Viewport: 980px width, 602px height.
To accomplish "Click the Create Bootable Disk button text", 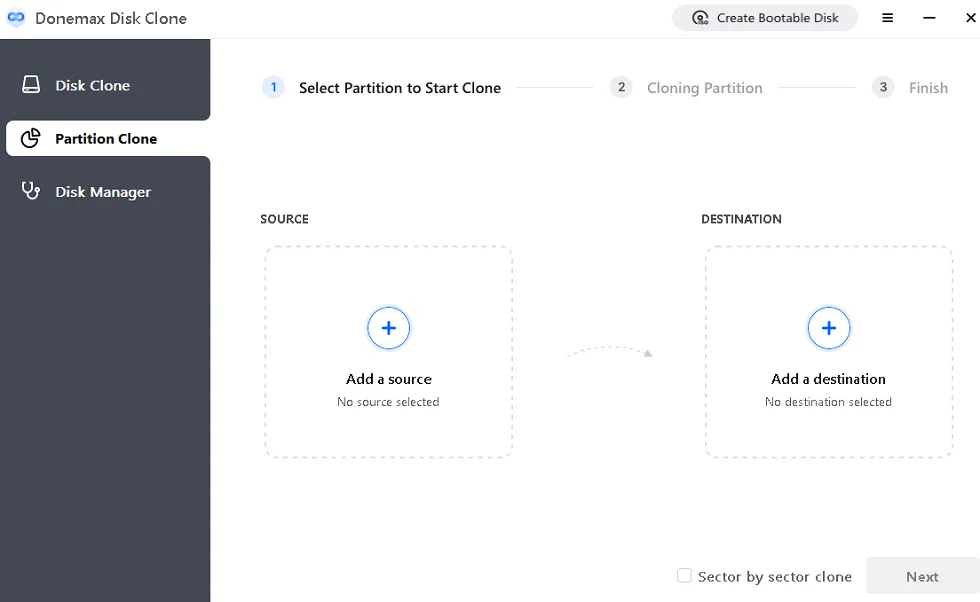I will click(777, 18).
